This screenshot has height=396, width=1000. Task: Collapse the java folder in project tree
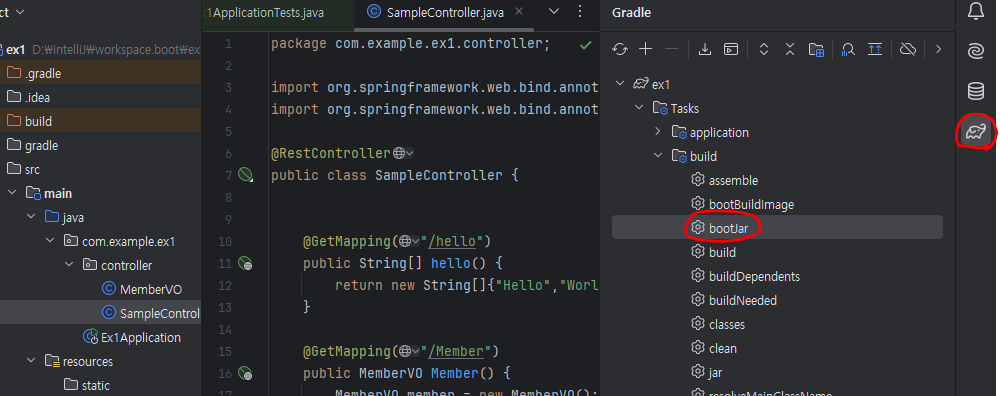pyautogui.click(x=31, y=217)
